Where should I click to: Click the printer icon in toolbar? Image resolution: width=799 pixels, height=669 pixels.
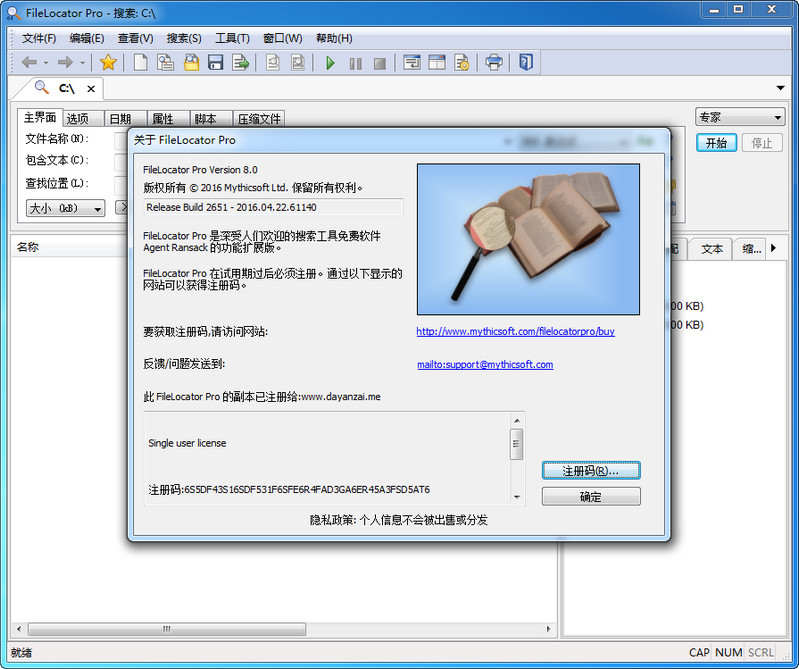494,63
